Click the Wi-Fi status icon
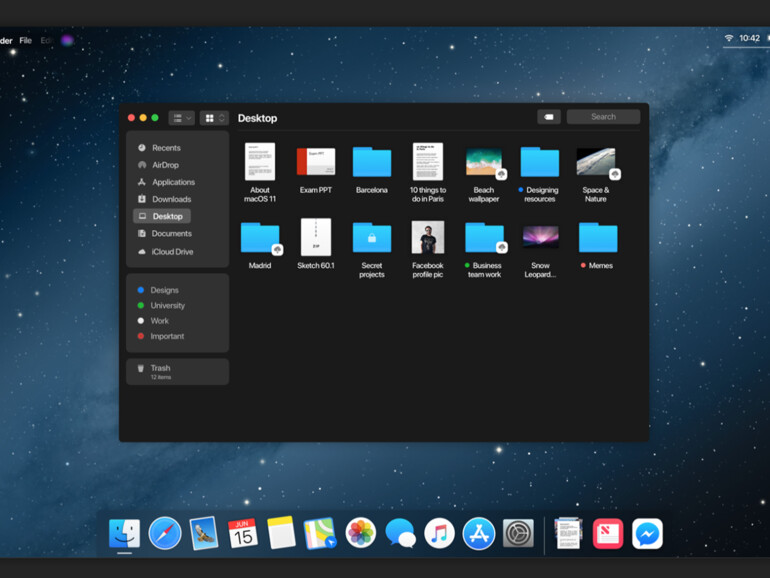Image resolution: width=770 pixels, height=578 pixels. tap(728, 38)
